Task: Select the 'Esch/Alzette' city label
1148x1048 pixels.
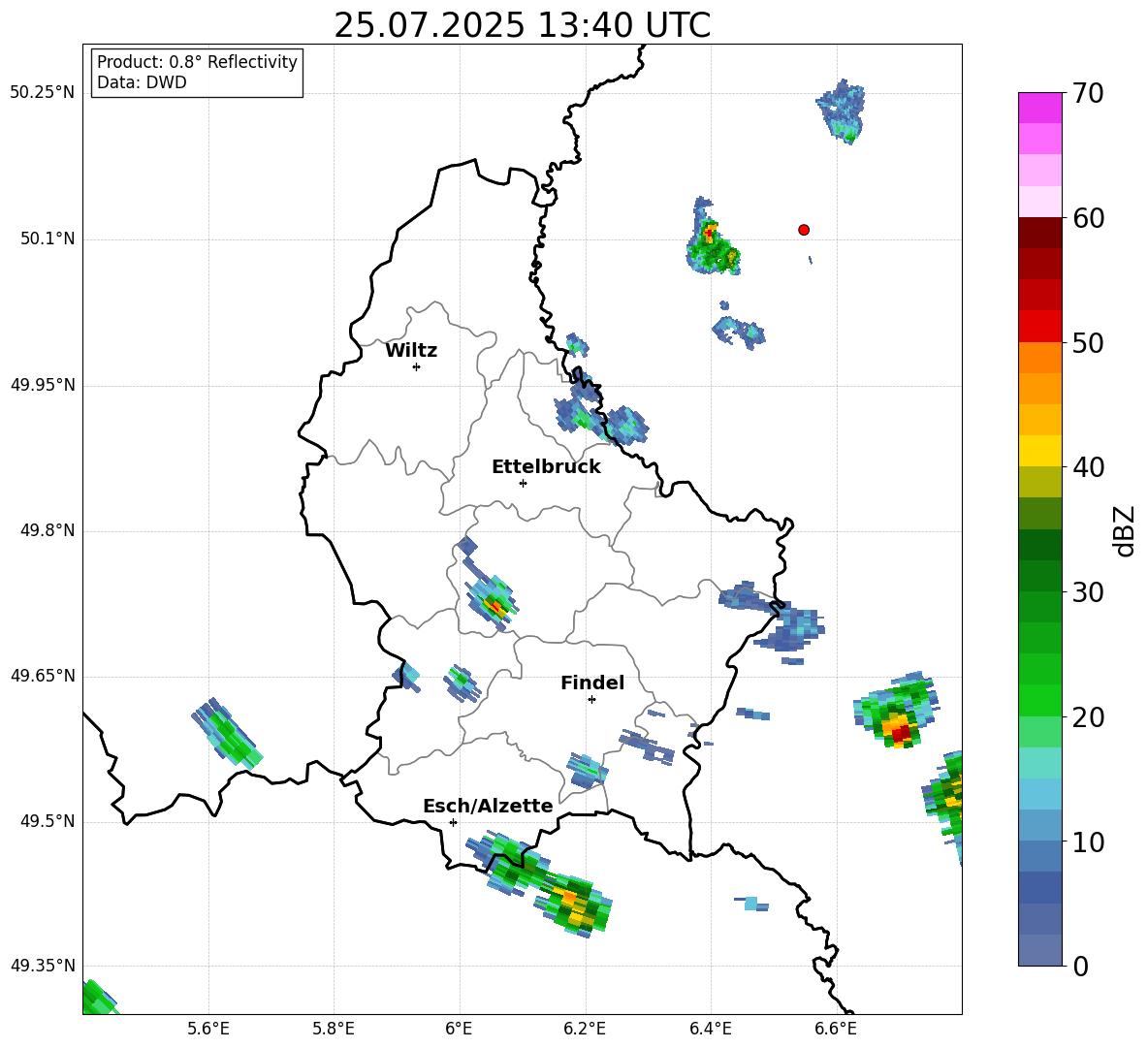Action: [x=488, y=806]
